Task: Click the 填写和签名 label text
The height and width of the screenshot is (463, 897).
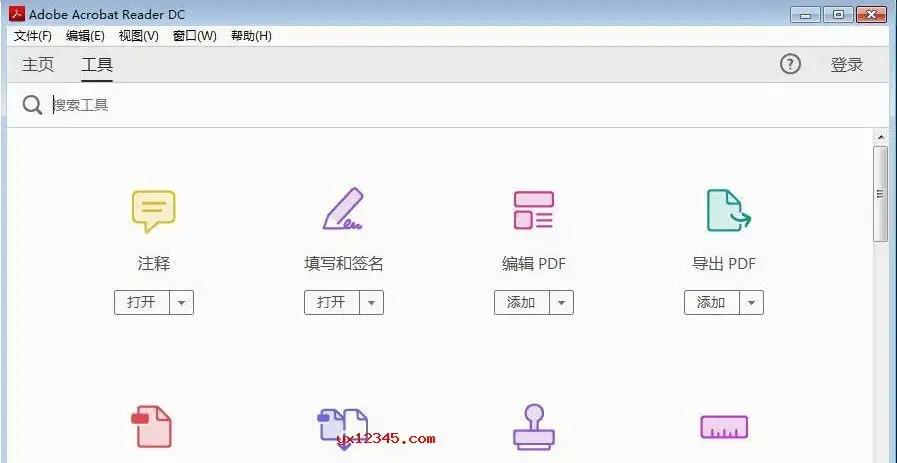Action: (344, 264)
